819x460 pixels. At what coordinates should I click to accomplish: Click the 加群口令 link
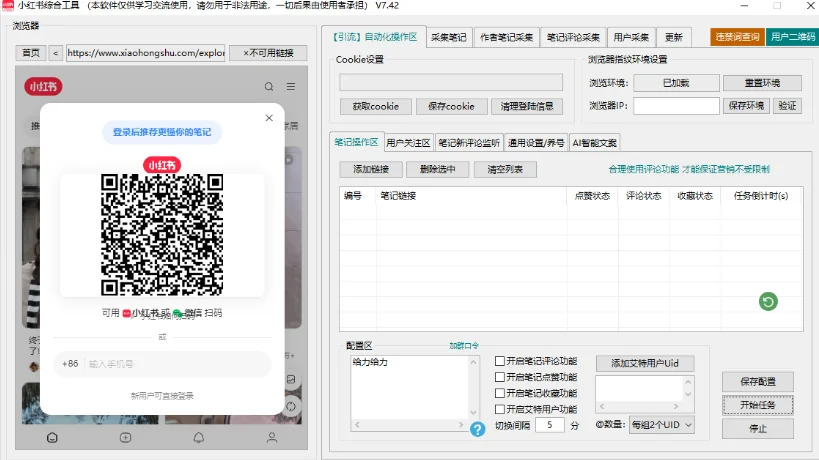464,346
